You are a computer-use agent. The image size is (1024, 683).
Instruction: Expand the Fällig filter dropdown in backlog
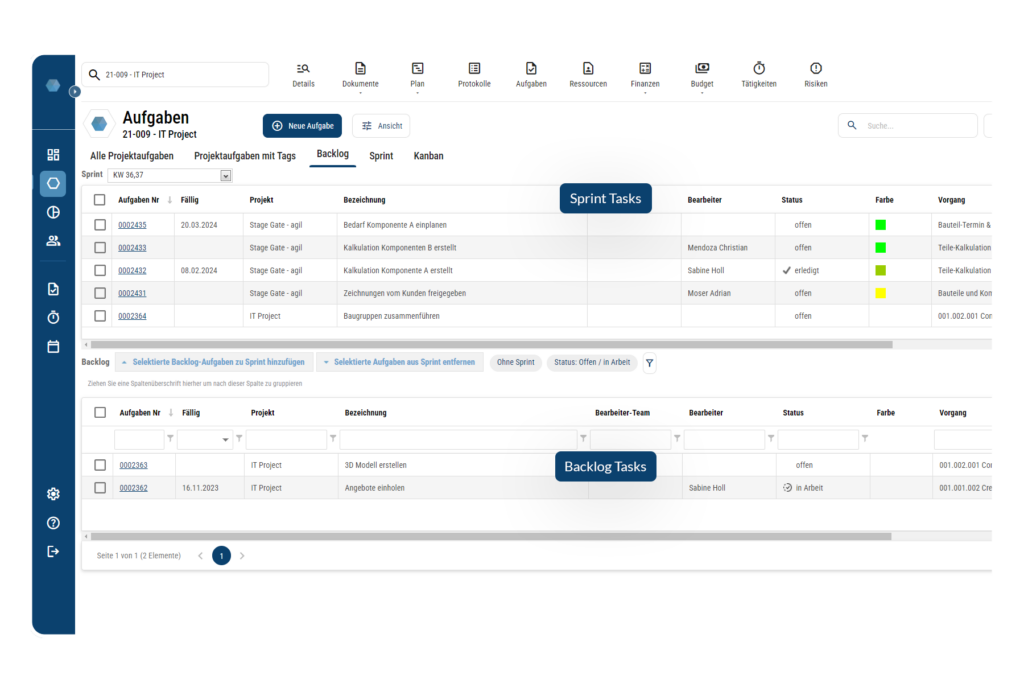227,439
